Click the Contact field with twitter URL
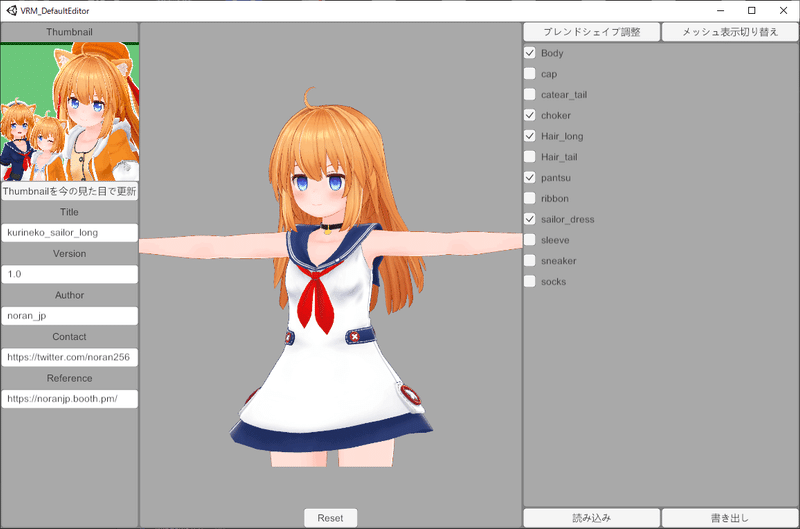The width and height of the screenshot is (800, 529). pos(69,357)
